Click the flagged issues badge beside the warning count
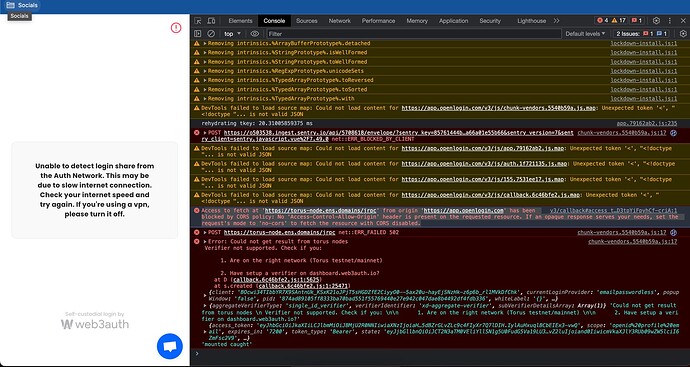 (x=637, y=21)
